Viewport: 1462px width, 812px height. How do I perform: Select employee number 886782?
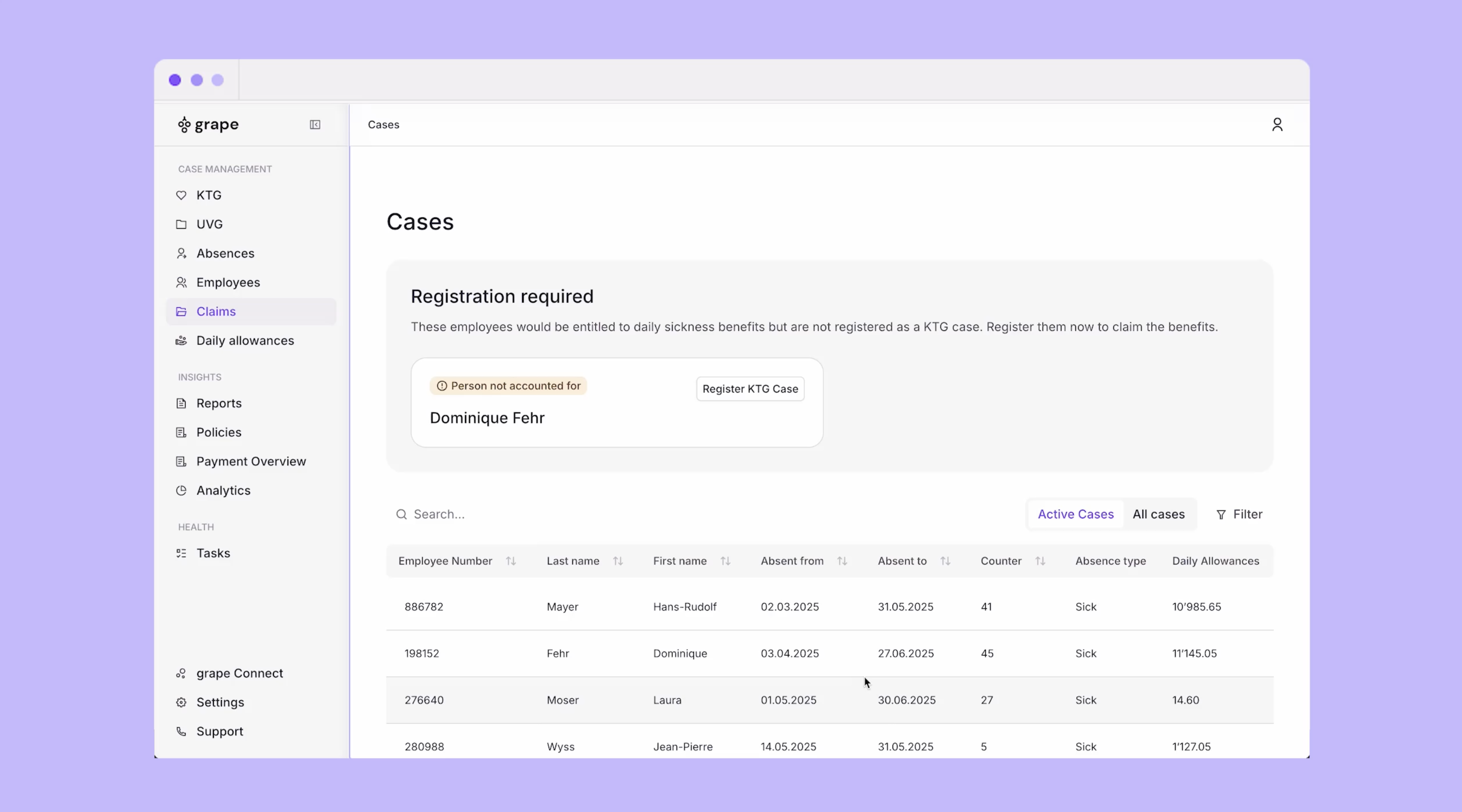[x=423, y=606]
